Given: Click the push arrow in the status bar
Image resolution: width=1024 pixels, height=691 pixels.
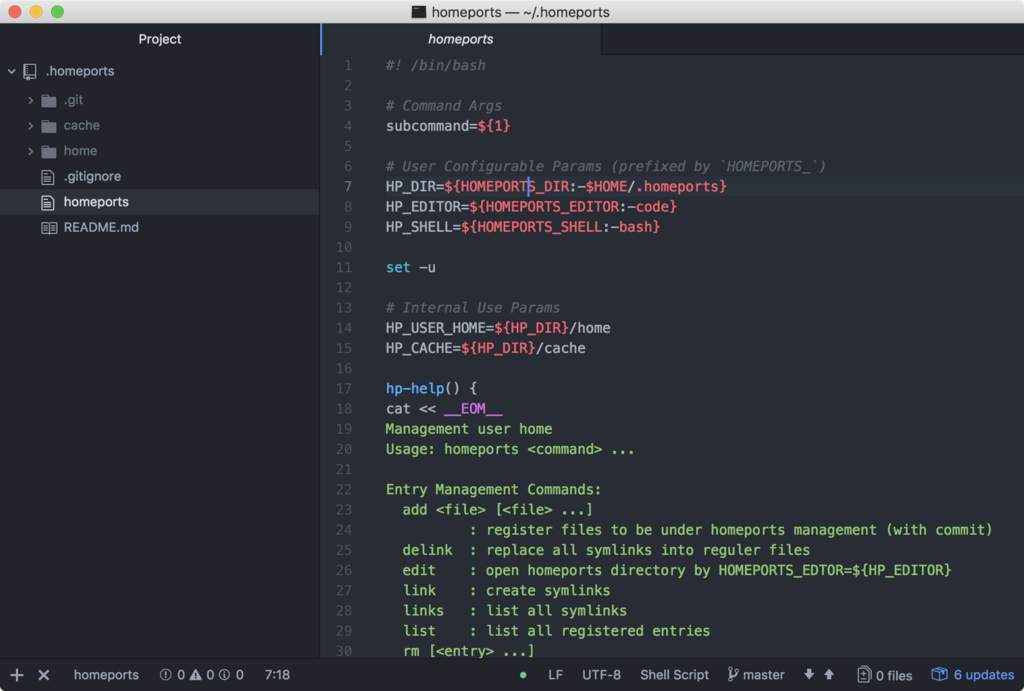Looking at the screenshot, I should coord(828,675).
